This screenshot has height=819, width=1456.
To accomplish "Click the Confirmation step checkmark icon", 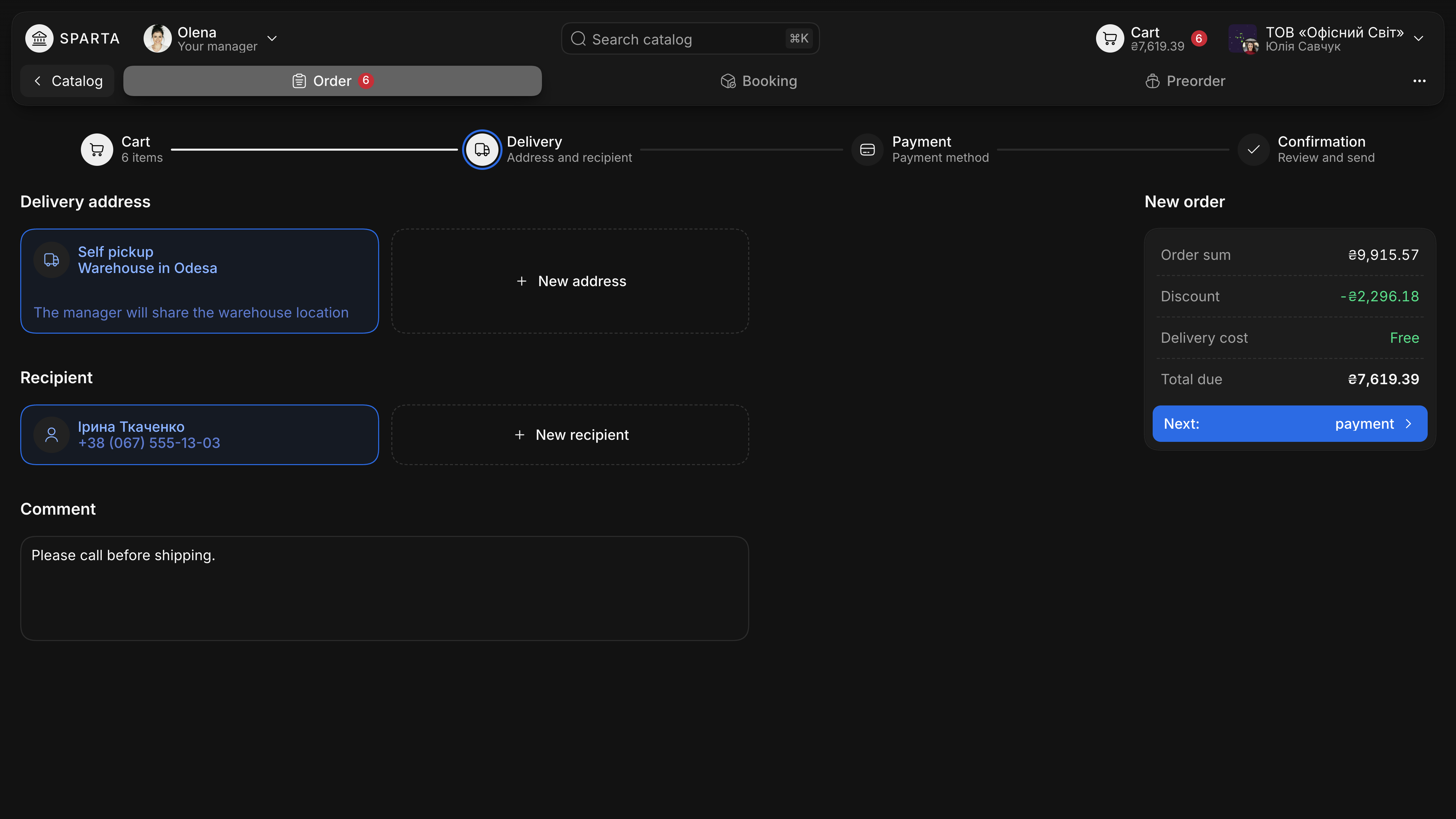I will (x=1253, y=149).
